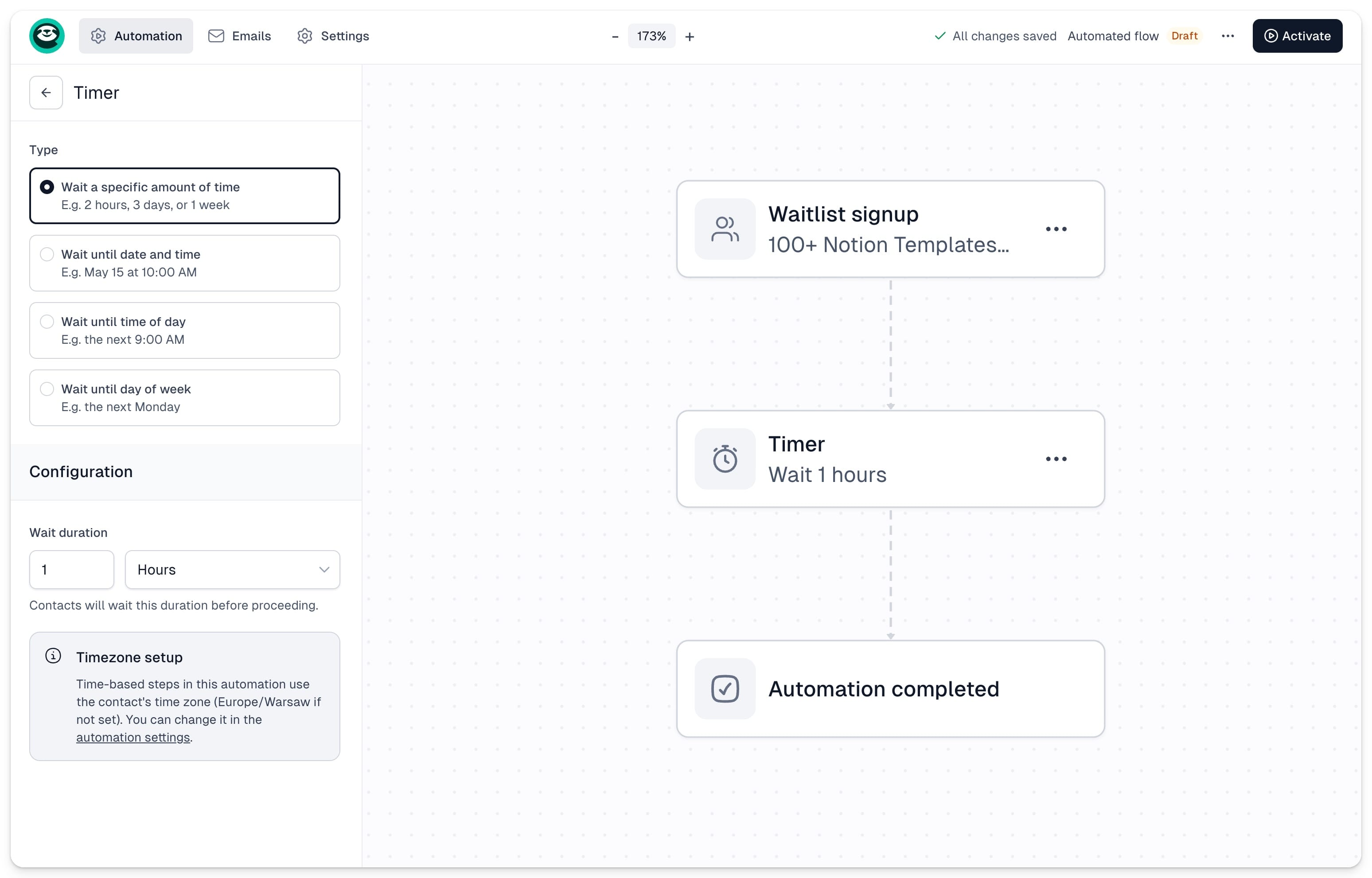The height and width of the screenshot is (878, 1372).
Task: Open Timer node options menu
Action: 1056,459
